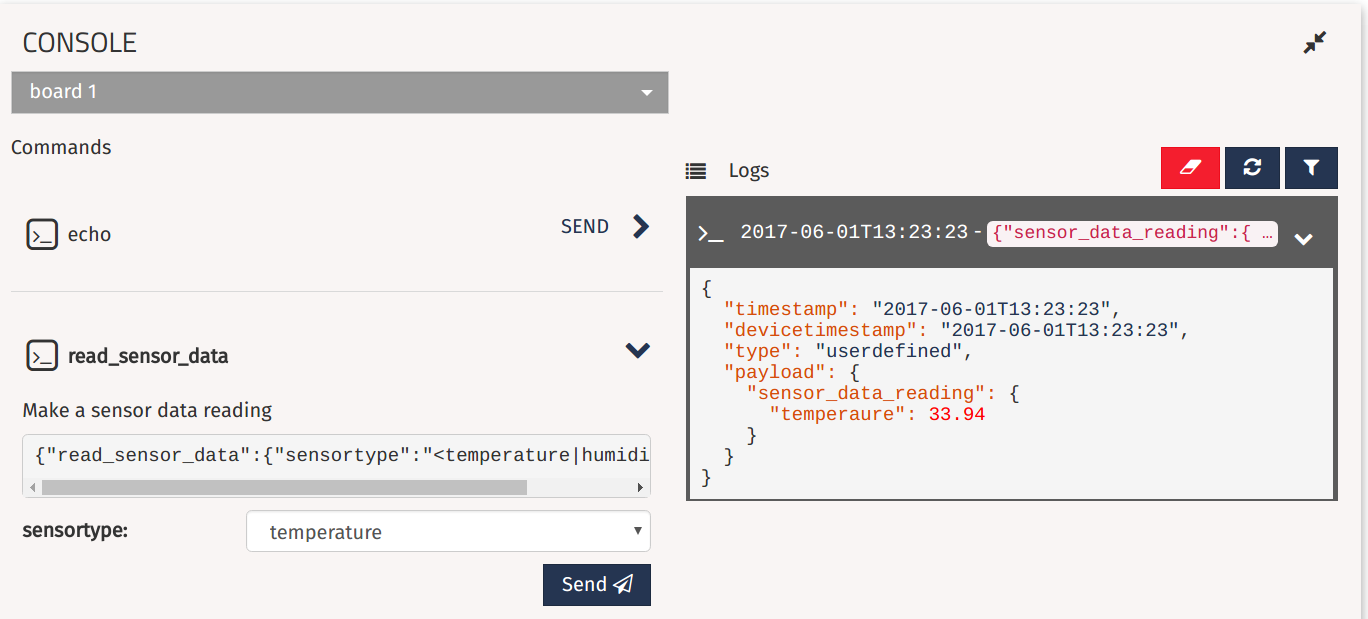
Task: Click the Logs list icon
Action: 696,171
